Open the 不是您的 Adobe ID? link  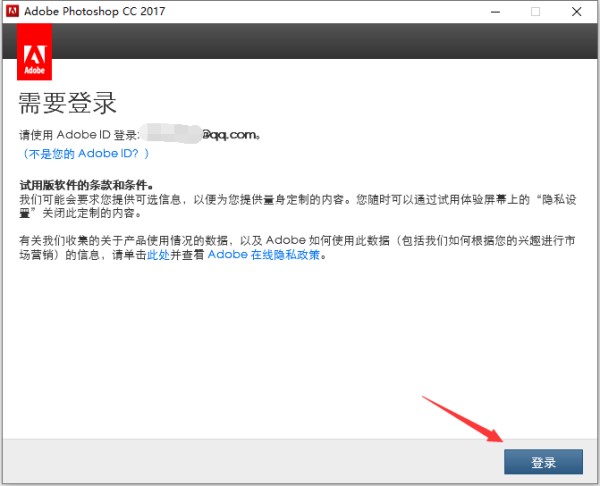point(85,153)
